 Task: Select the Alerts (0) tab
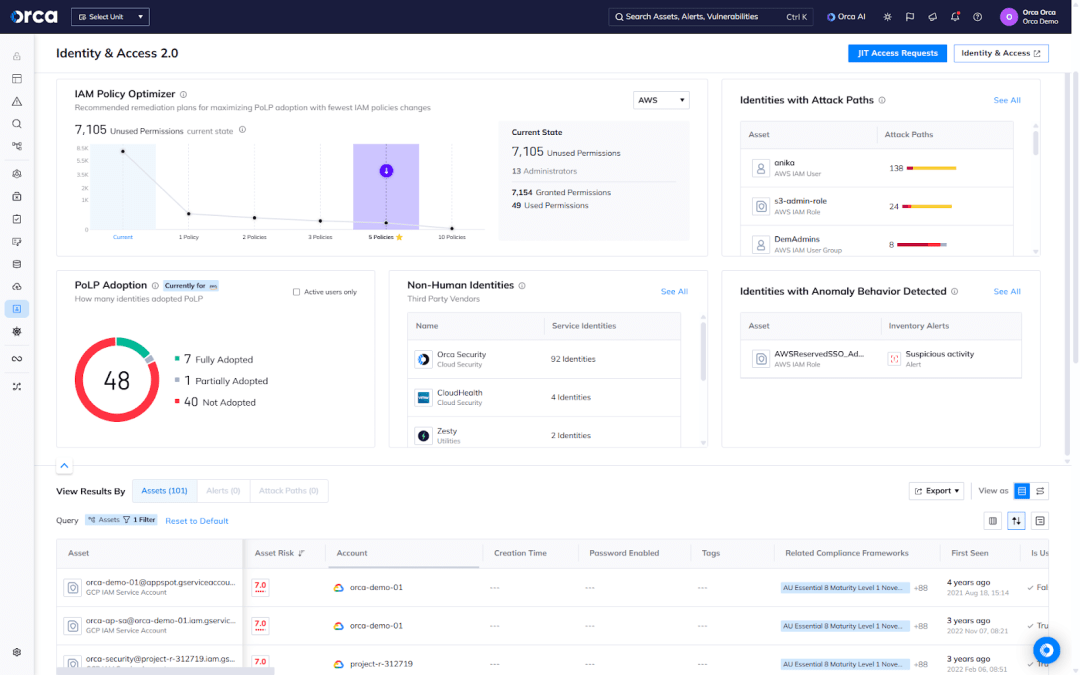223,490
